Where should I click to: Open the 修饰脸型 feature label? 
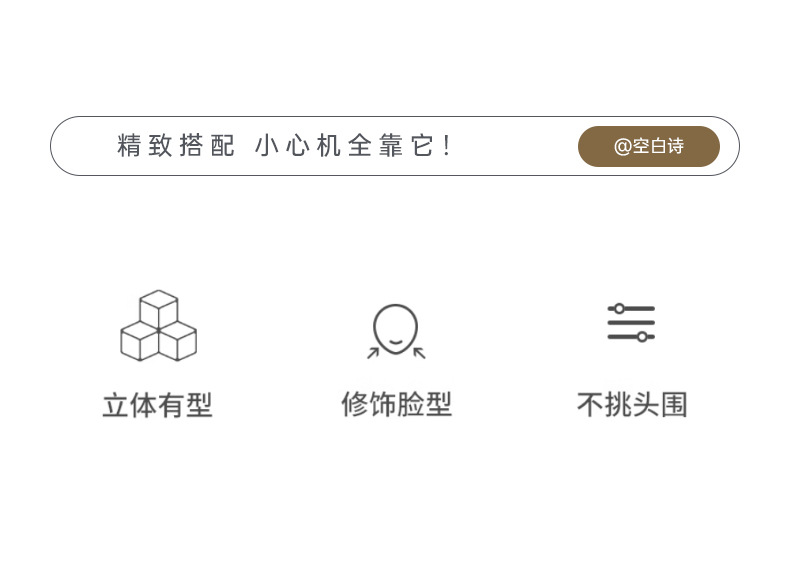tap(397, 404)
